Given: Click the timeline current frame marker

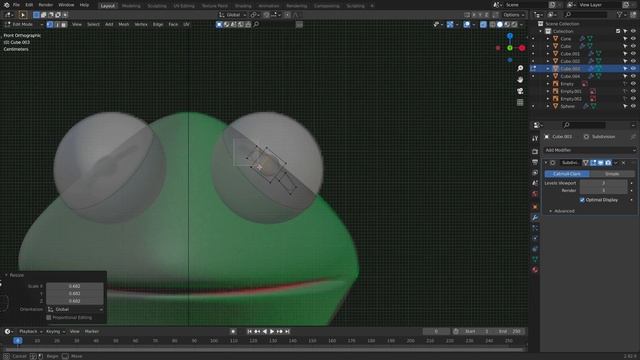Looking at the screenshot, I should (x=18, y=340).
